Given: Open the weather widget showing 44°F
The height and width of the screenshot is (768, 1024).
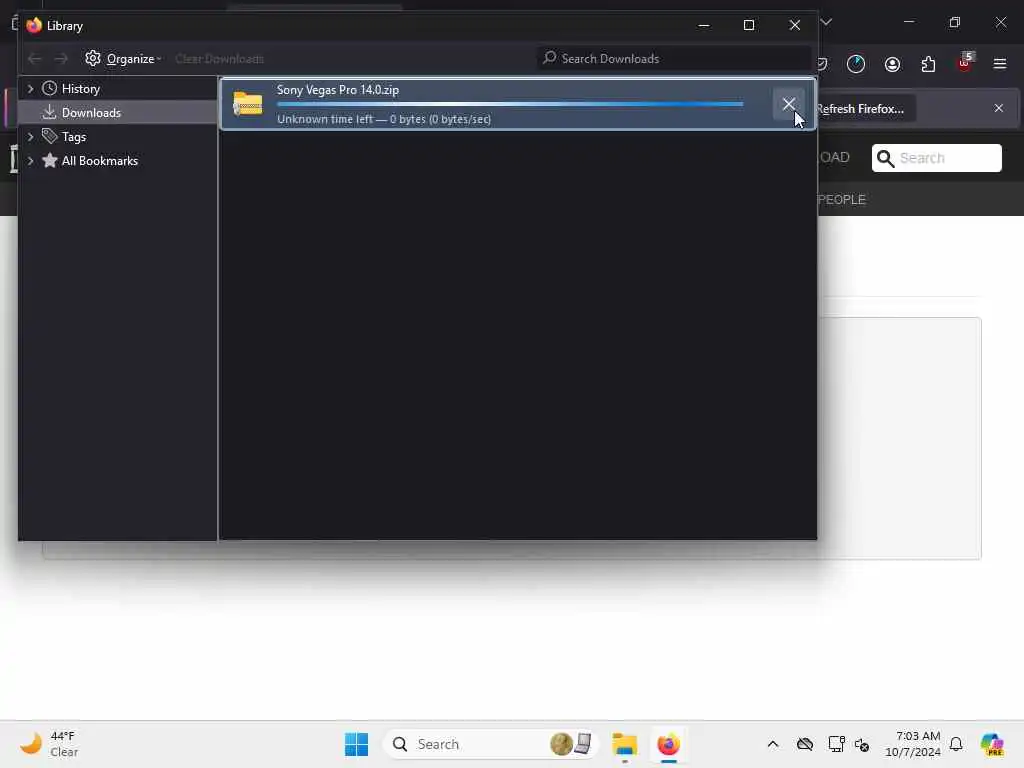Looking at the screenshot, I should pyautogui.click(x=50, y=744).
